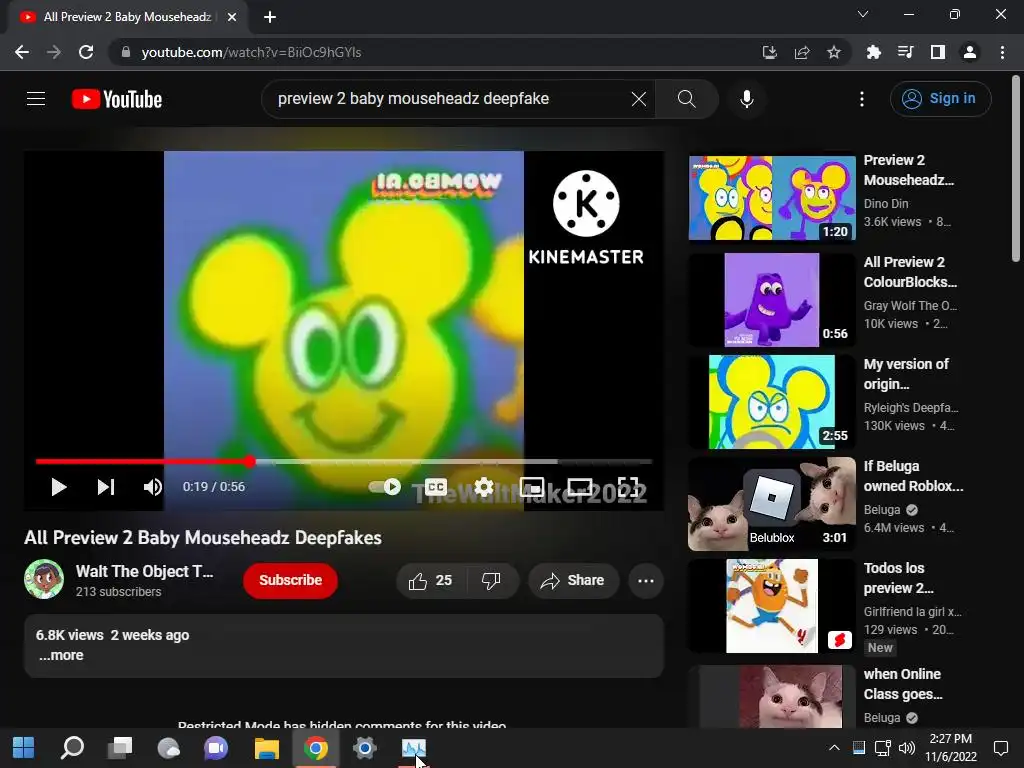Toggle Chrome side panel
1024x768 pixels.
(x=937, y=52)
